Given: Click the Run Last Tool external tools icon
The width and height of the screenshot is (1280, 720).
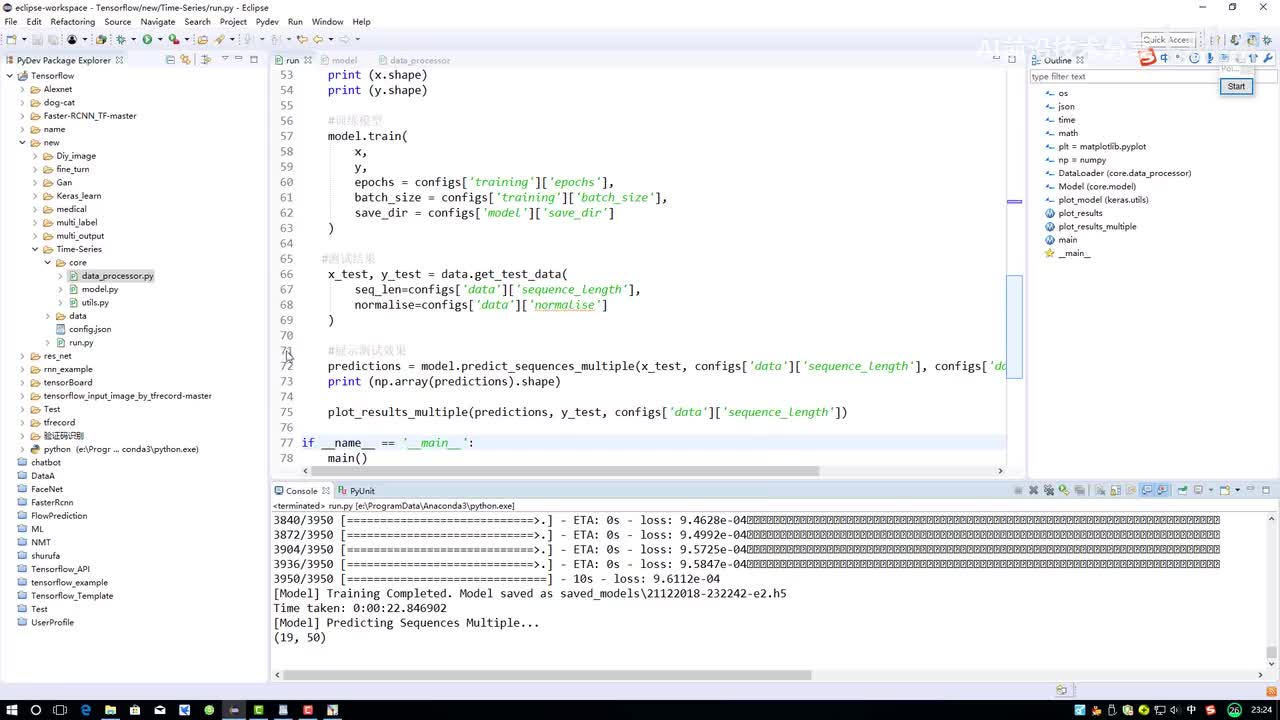Looking at the screenshot, I should tap(173, 40).
